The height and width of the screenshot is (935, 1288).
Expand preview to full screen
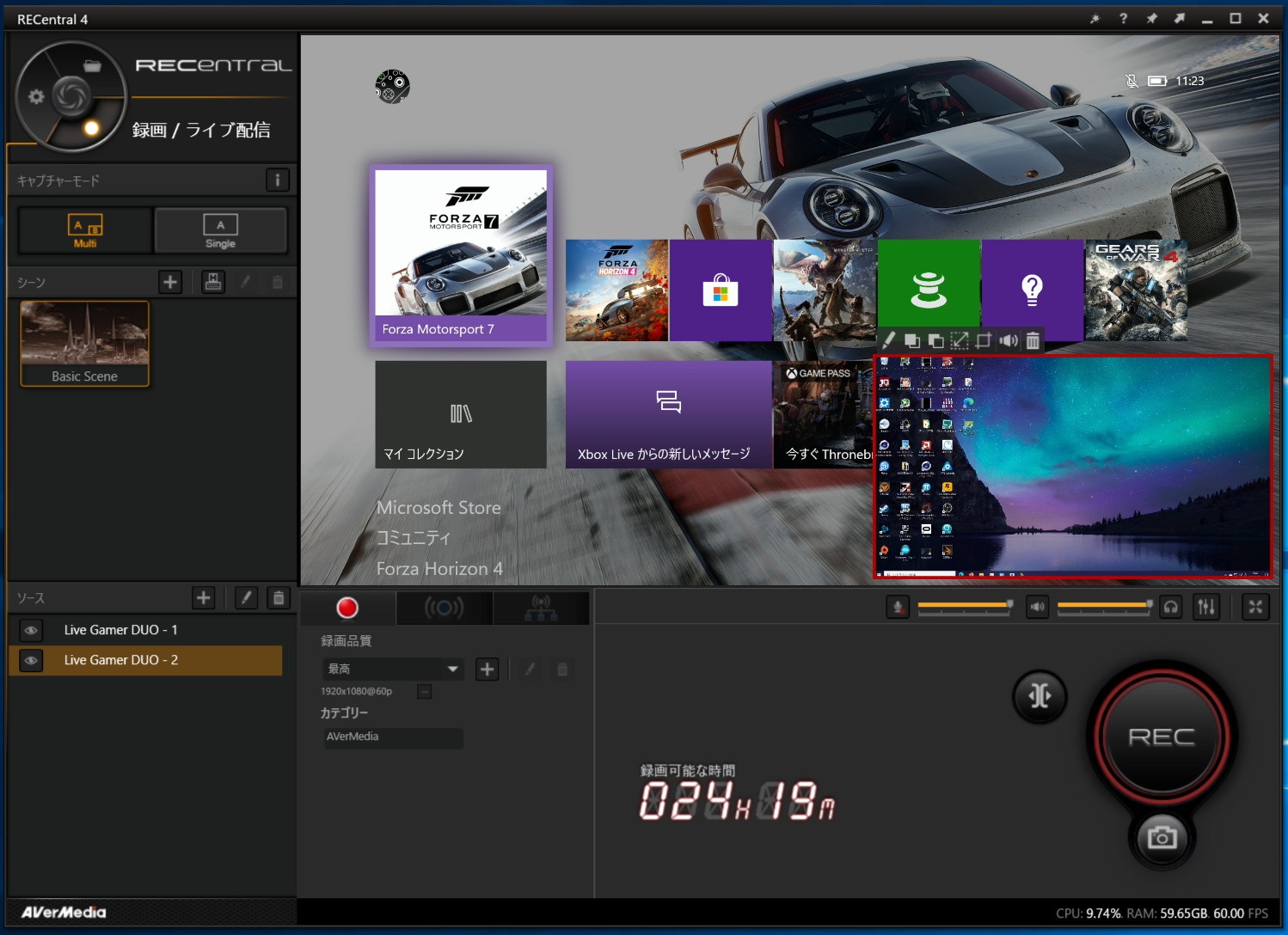(x=1255, y=607)
